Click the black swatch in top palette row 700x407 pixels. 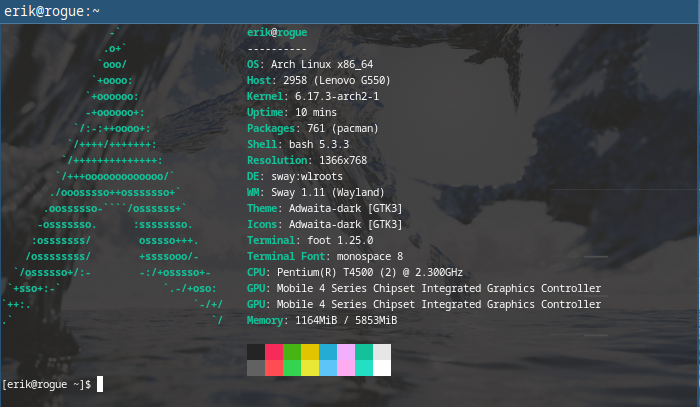coord(256,352)
